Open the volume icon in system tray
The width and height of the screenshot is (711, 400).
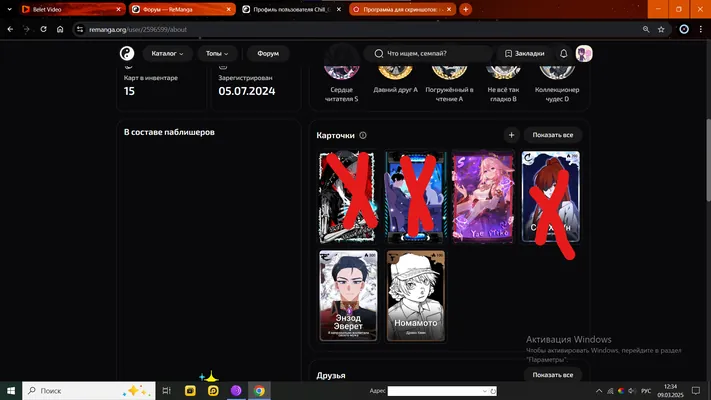632,390
